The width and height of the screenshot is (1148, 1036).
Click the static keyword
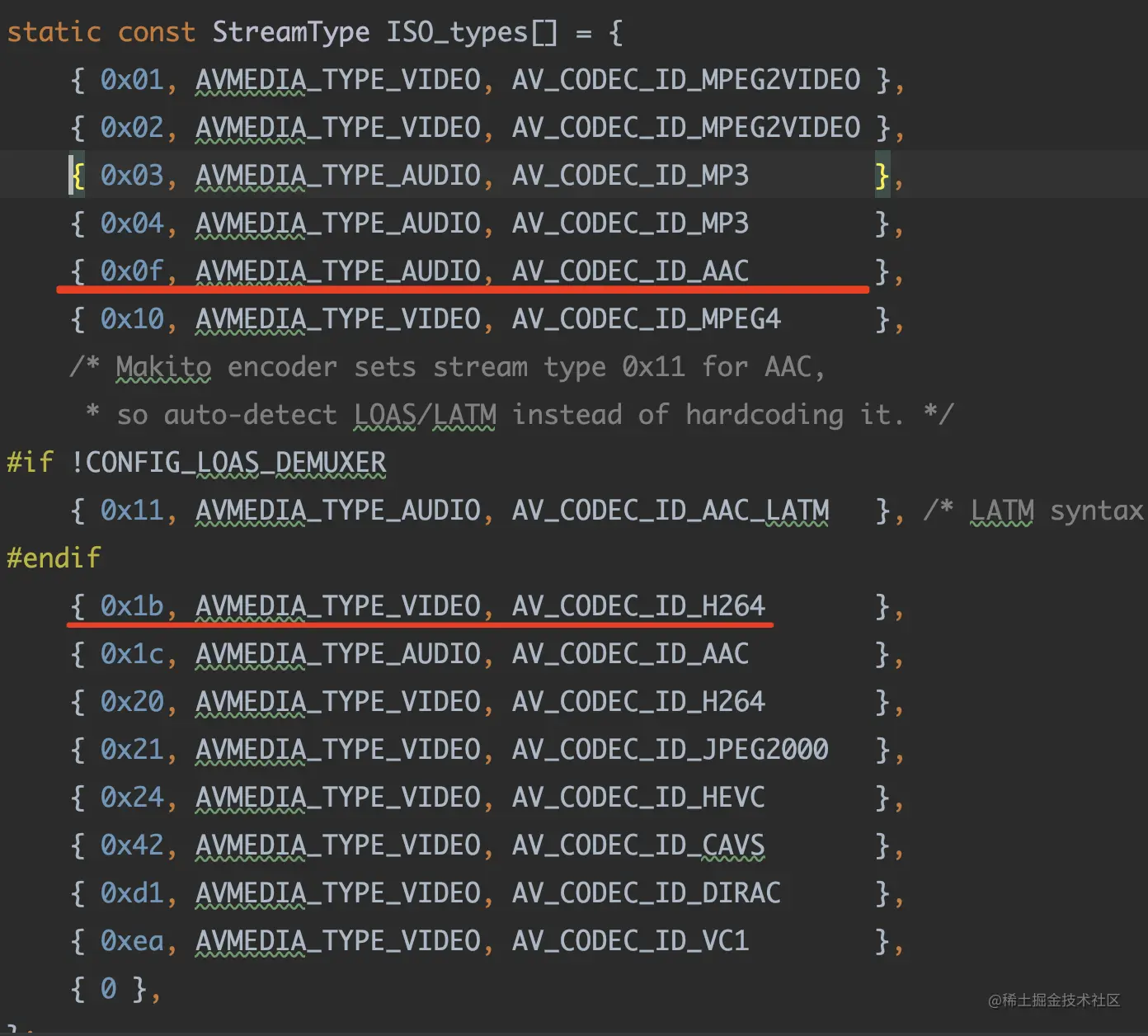pos(54,32)
